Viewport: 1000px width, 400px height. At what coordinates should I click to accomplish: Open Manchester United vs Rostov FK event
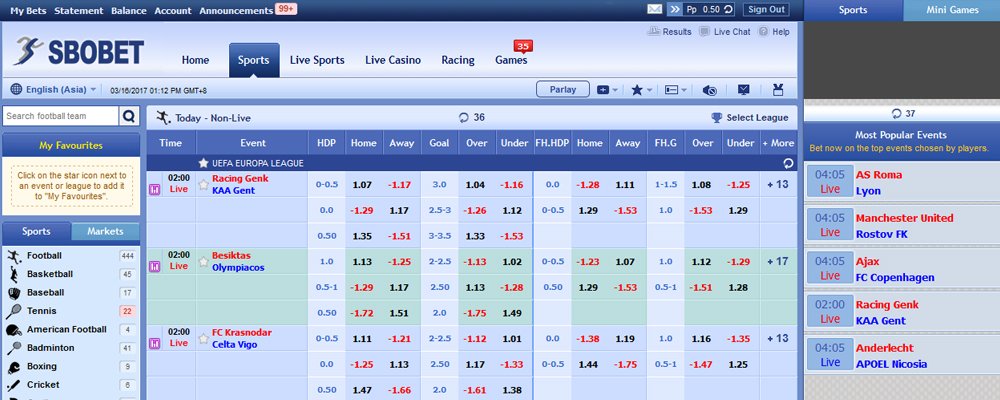tap(902, 226)
